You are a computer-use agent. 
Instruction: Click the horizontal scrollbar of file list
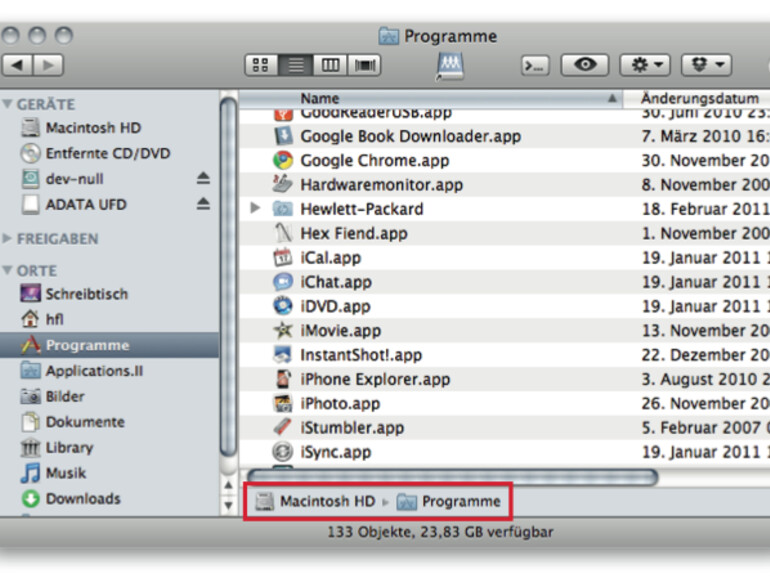click(452, 477)
